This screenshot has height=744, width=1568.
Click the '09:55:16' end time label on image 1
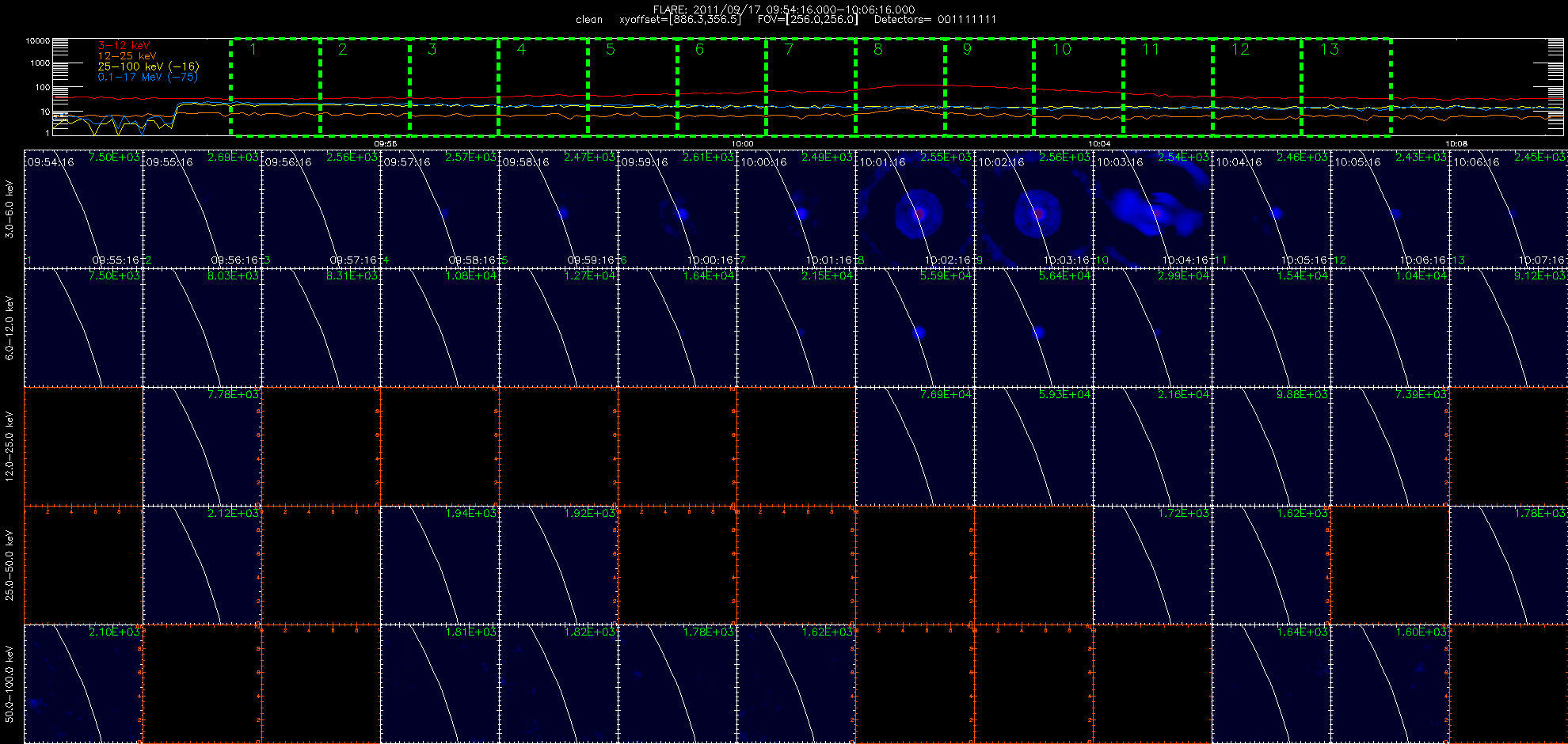pos(116,260)
